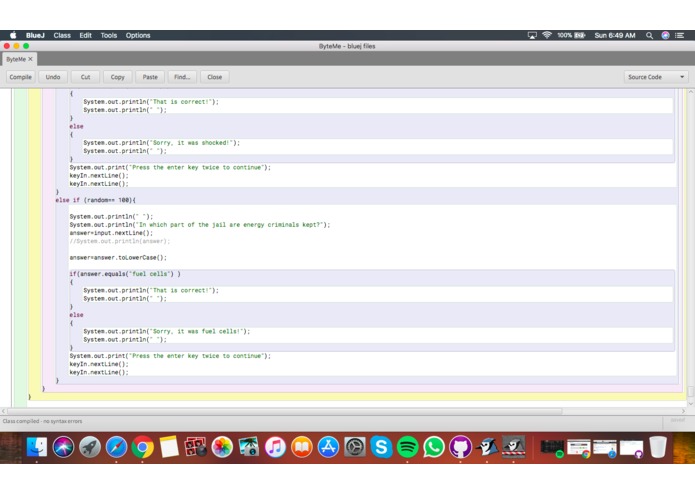Viewport: 695px width, 494px height.
Task: Click the Paste button
Action: (x=150, y=77)
